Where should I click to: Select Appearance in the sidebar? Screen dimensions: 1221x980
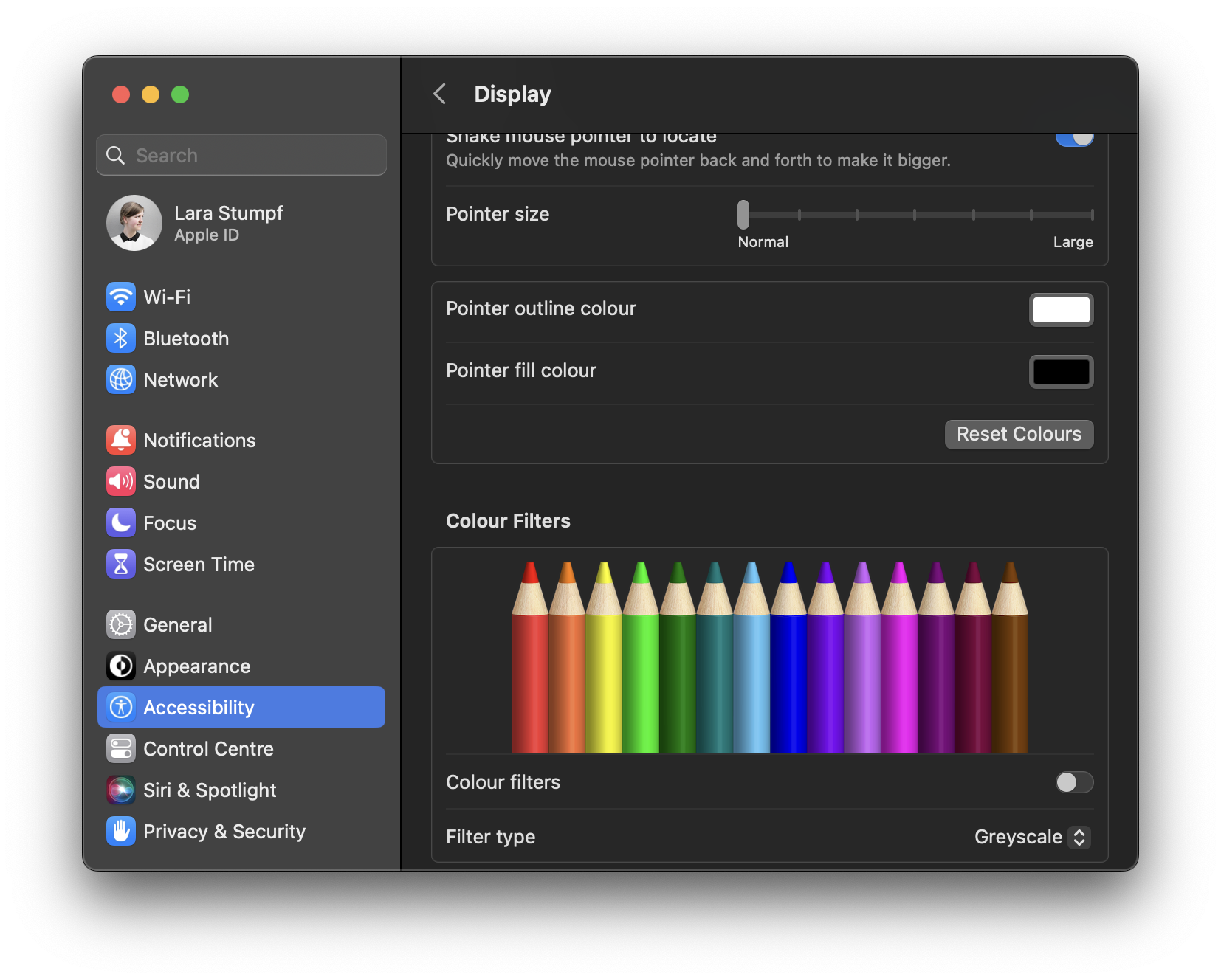point(196,666)
